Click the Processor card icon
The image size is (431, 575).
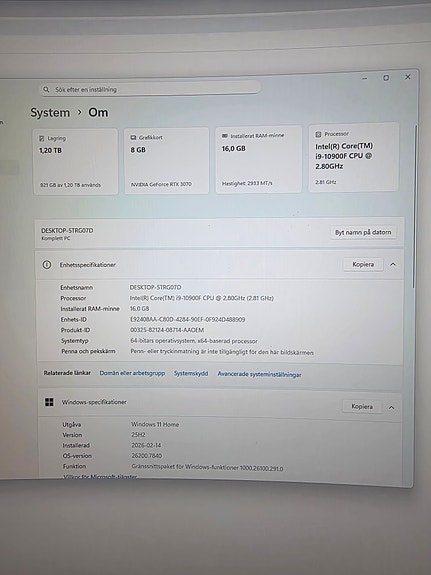click(x=318, y=135)
